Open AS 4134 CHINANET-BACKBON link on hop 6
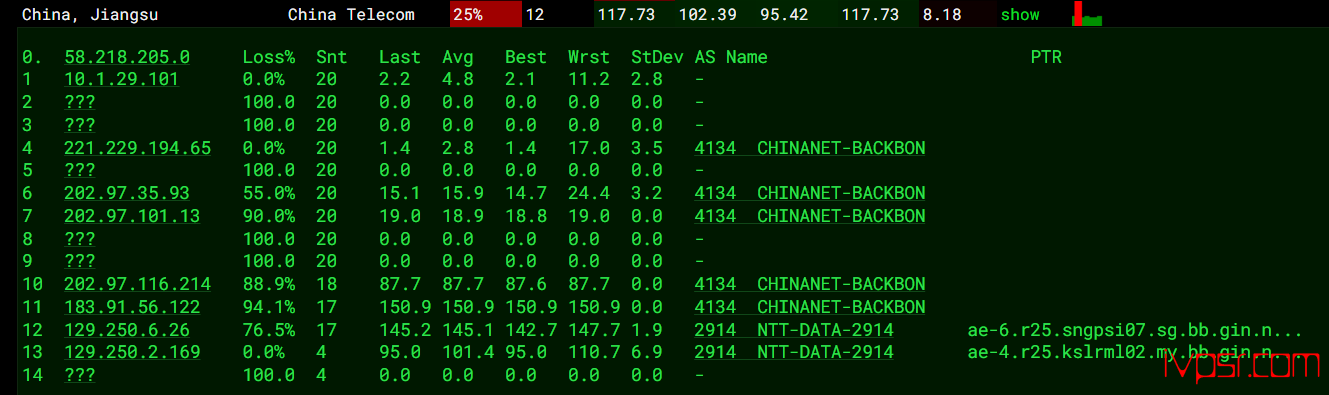Viewport: 1329px width, 395px height. (810, 193)
